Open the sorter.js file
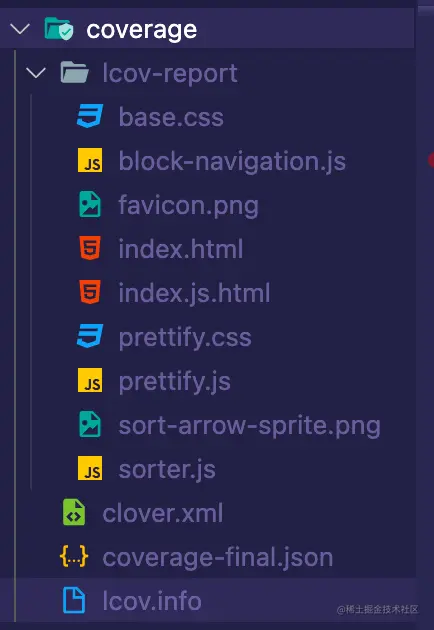 coord(167,469)
